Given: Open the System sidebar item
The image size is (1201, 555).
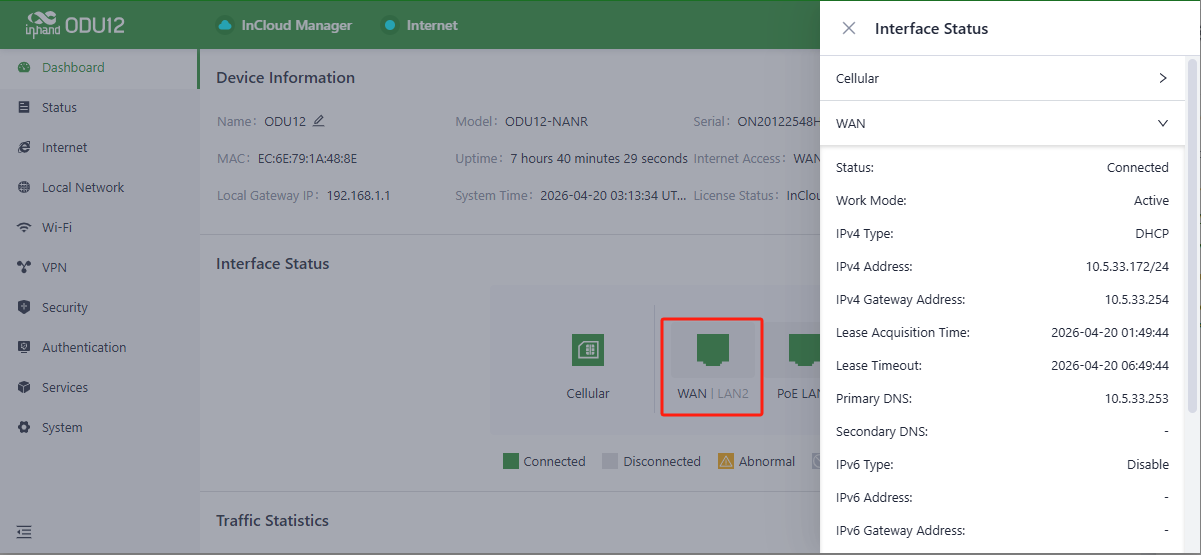Looking at the screenshot, I should (62, 428).
